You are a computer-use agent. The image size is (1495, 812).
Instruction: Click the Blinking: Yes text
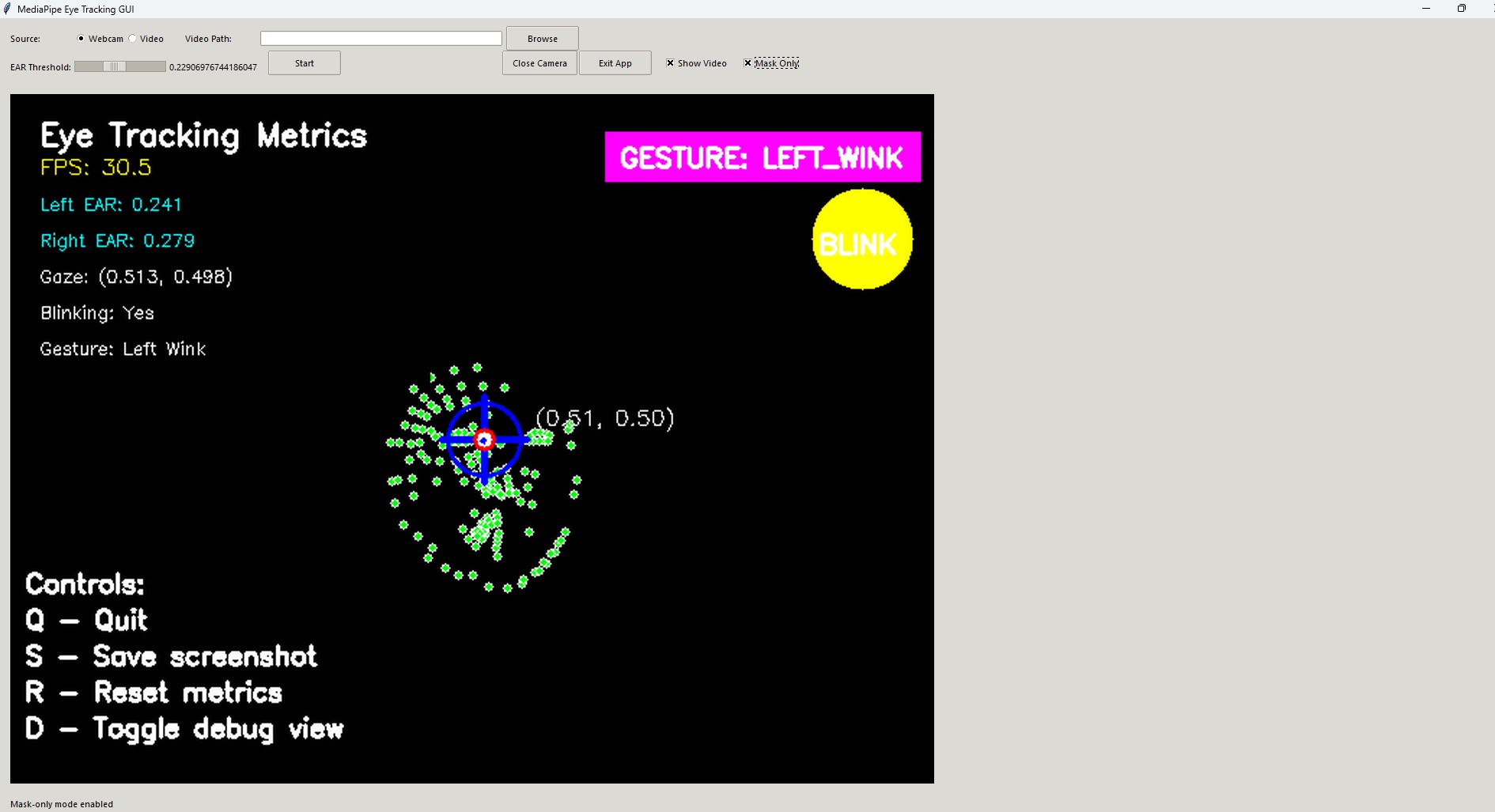click(x=97, y=313)
